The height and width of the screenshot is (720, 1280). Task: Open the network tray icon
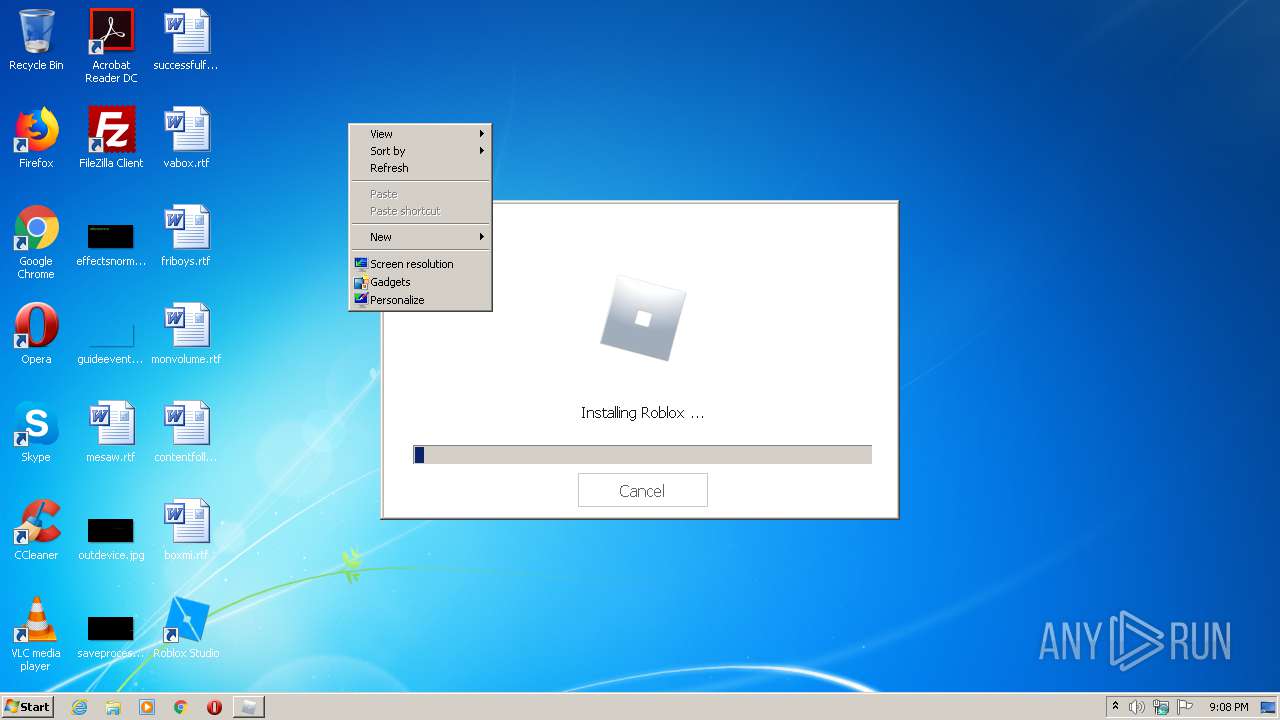(x=1161, y=707)
